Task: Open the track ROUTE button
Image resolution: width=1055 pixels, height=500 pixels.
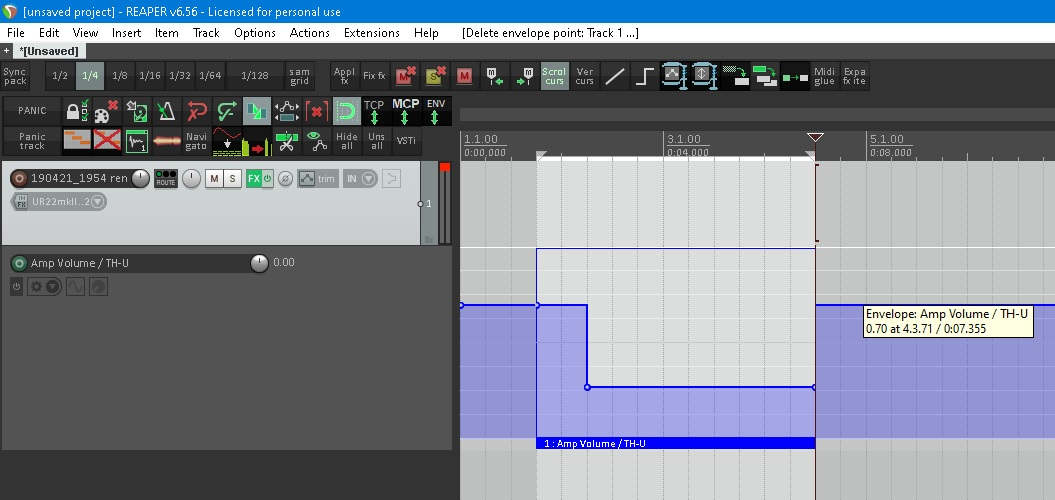Action: (x=166, y=179)
